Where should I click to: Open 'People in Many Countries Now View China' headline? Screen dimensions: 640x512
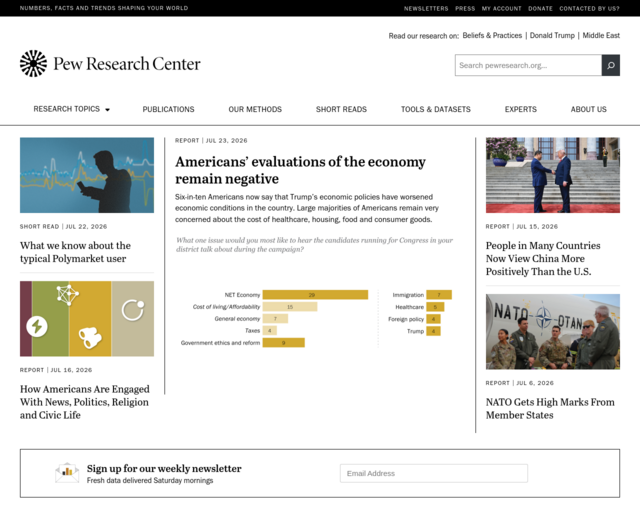[x=543, y=258]
